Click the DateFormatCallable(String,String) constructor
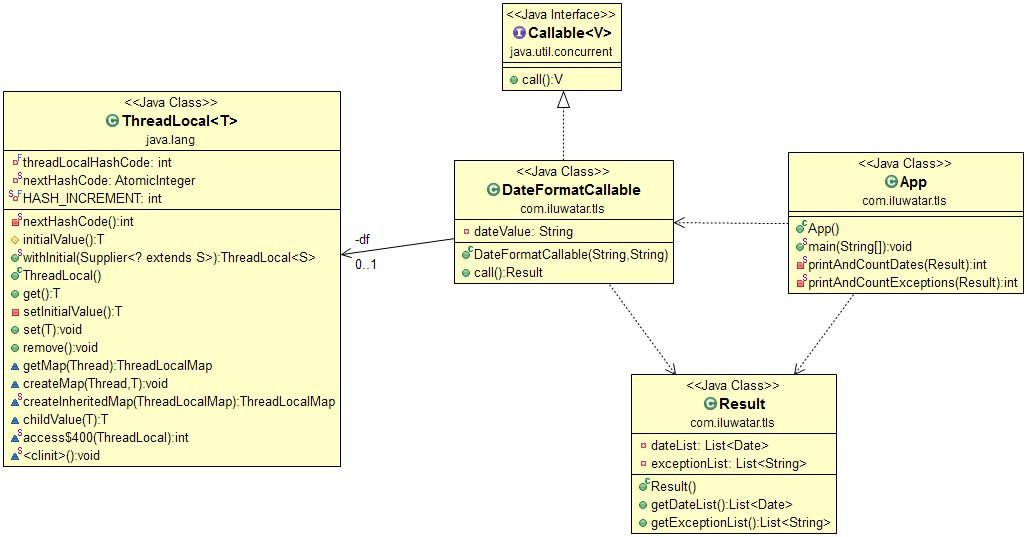Image resolution: width=1027 pixels, height=537 pixels. [x=570, y=254]
